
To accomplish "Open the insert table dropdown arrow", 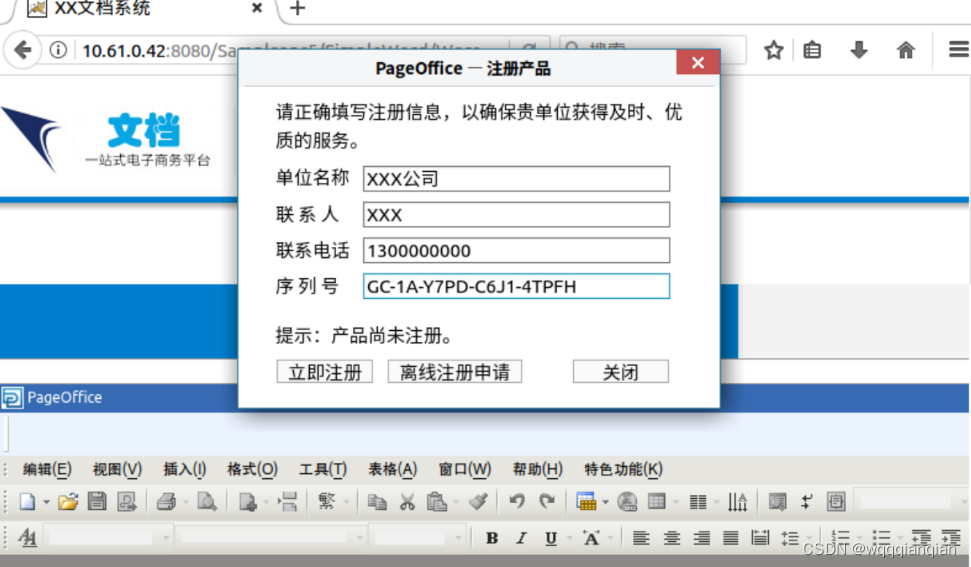I will (605, 502).
